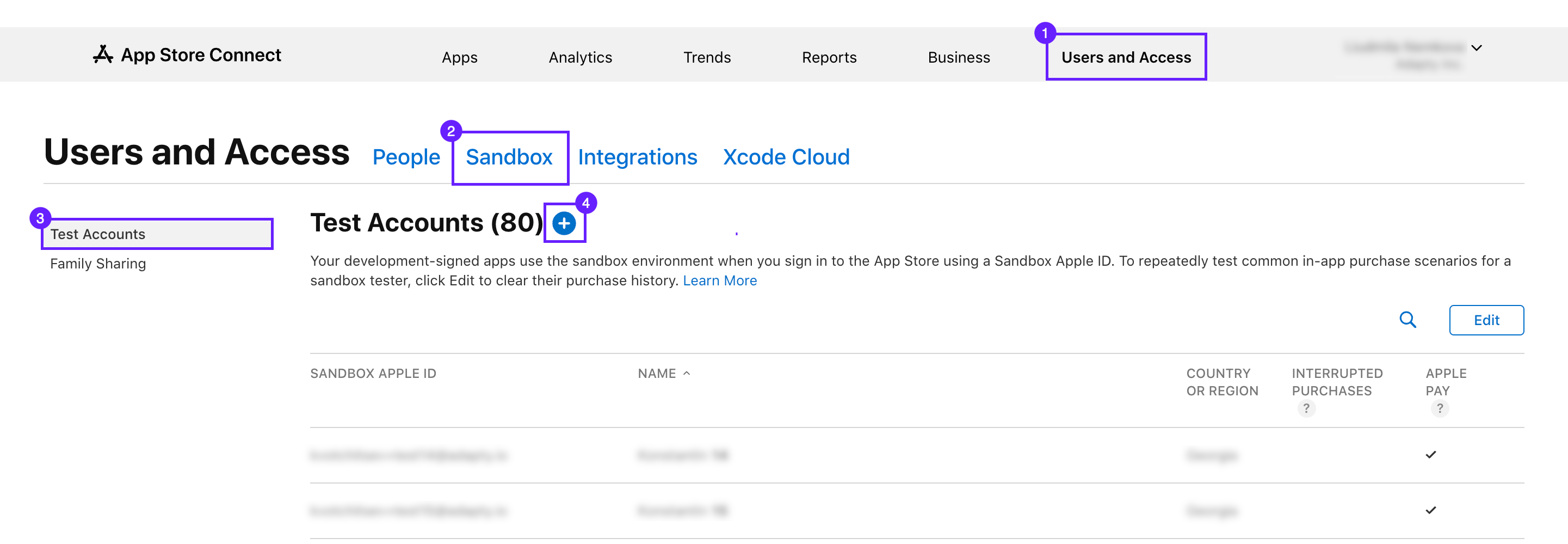Open the Interrupted Purchases help tooltip
1568x544 pixels.
(x=1306, y=408)
